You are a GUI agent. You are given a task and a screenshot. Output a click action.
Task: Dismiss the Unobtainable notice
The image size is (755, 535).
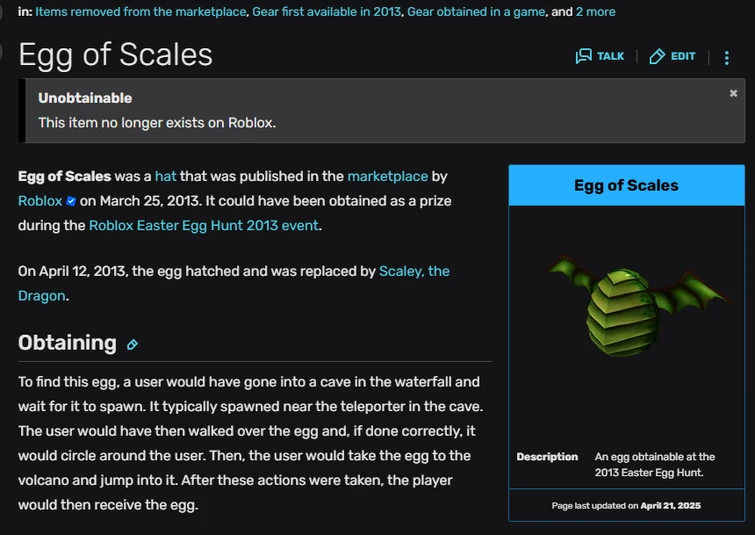(733, 93)
